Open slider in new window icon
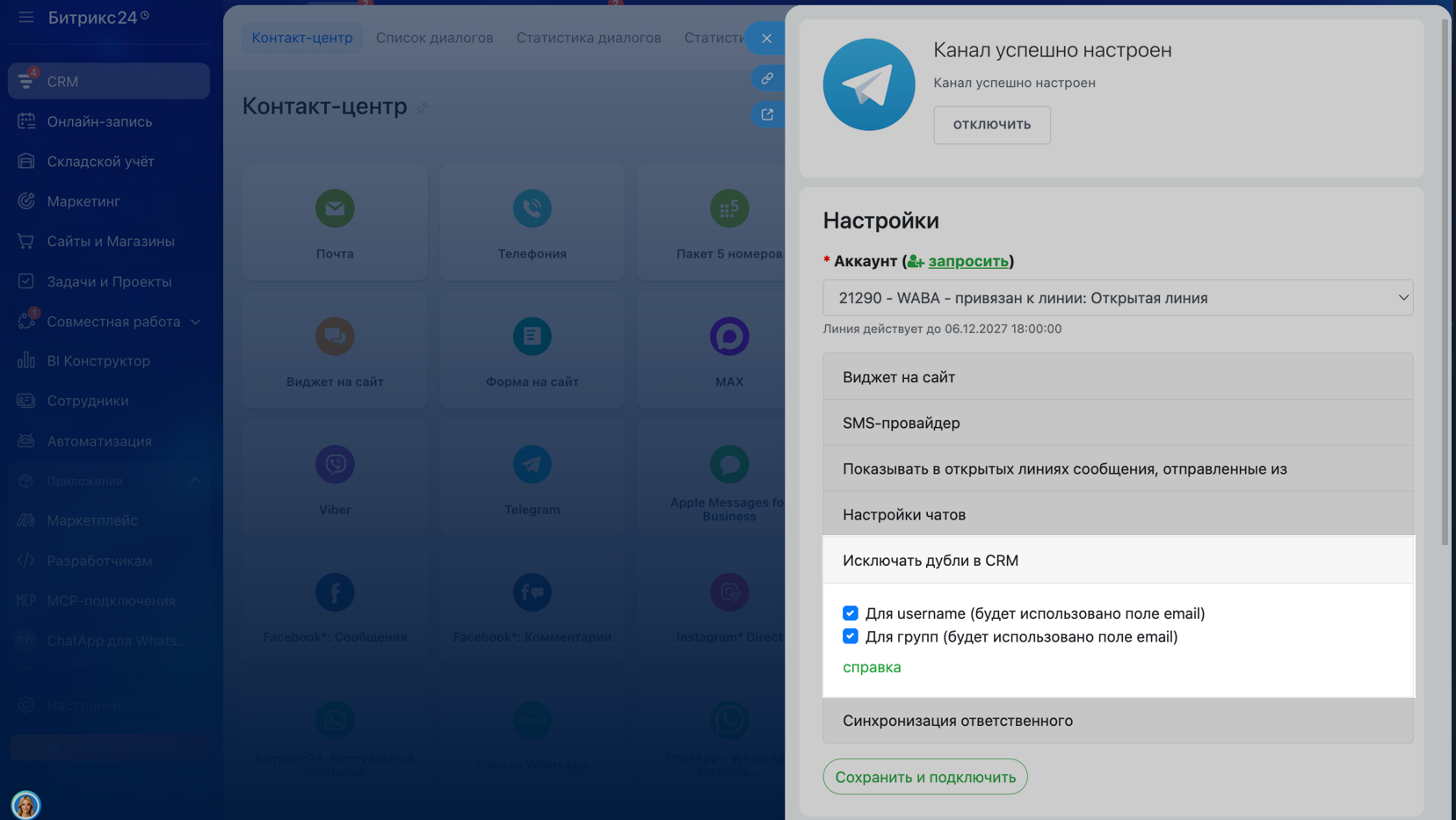The height and width of the screenshot is (820, 1456). (x=767, y=114)
